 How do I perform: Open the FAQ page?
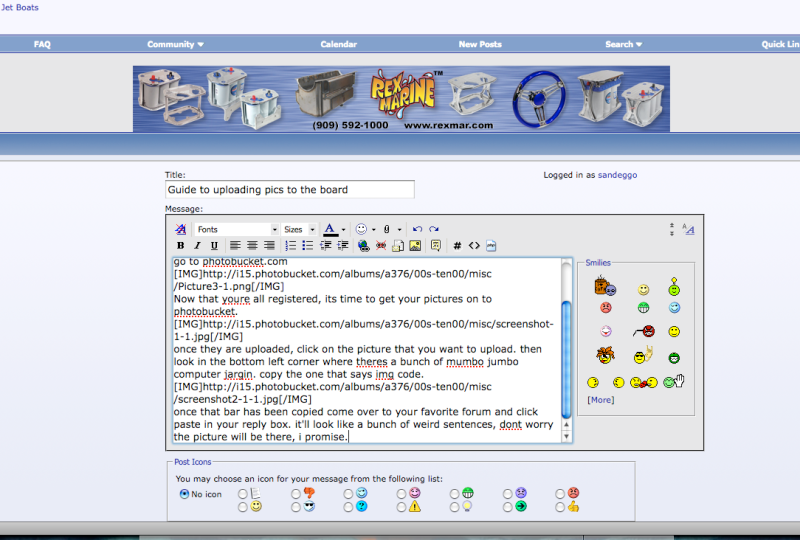(x=42, y=44)
